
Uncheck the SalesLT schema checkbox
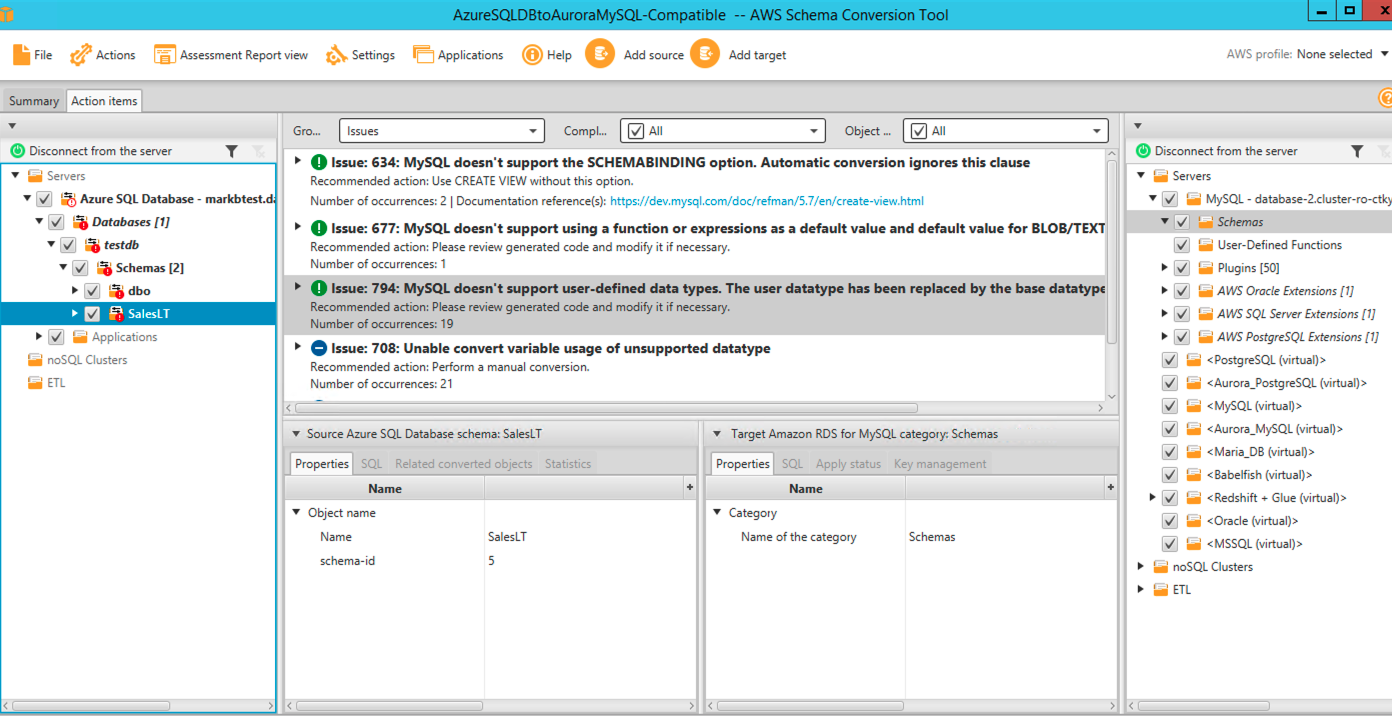click(91, 313)
